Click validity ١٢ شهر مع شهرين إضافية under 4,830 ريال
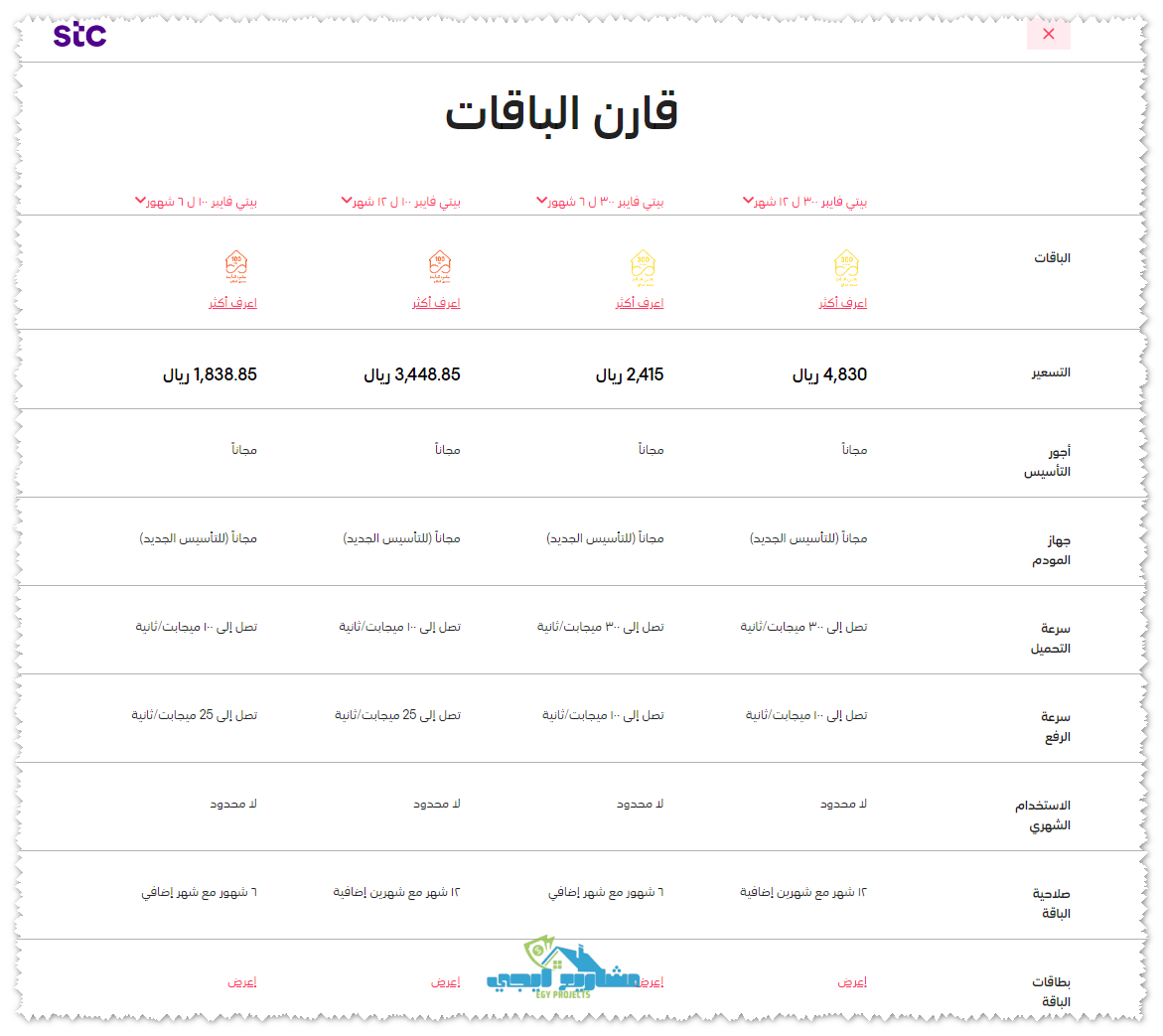Image resolution: width=1163 pixels, height=1036 pixels. [x=803, y=891]
